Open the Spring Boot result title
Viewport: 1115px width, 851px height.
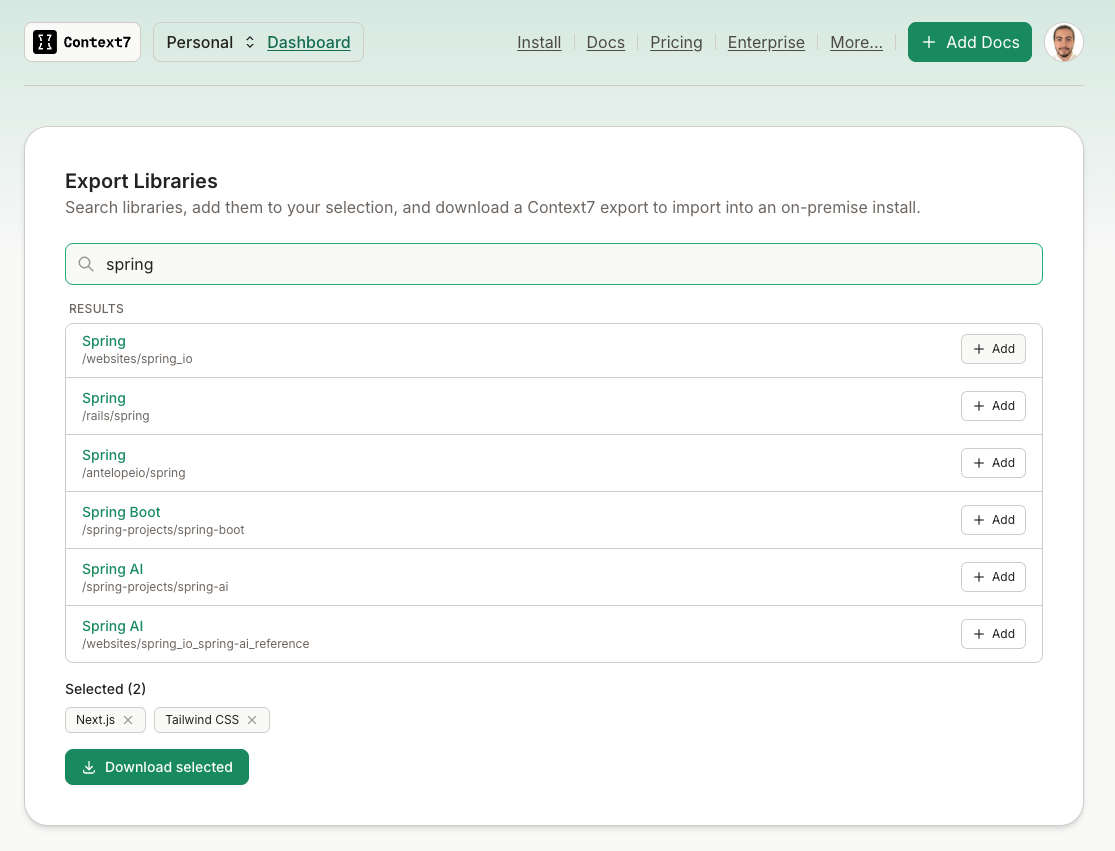point(121,512)
